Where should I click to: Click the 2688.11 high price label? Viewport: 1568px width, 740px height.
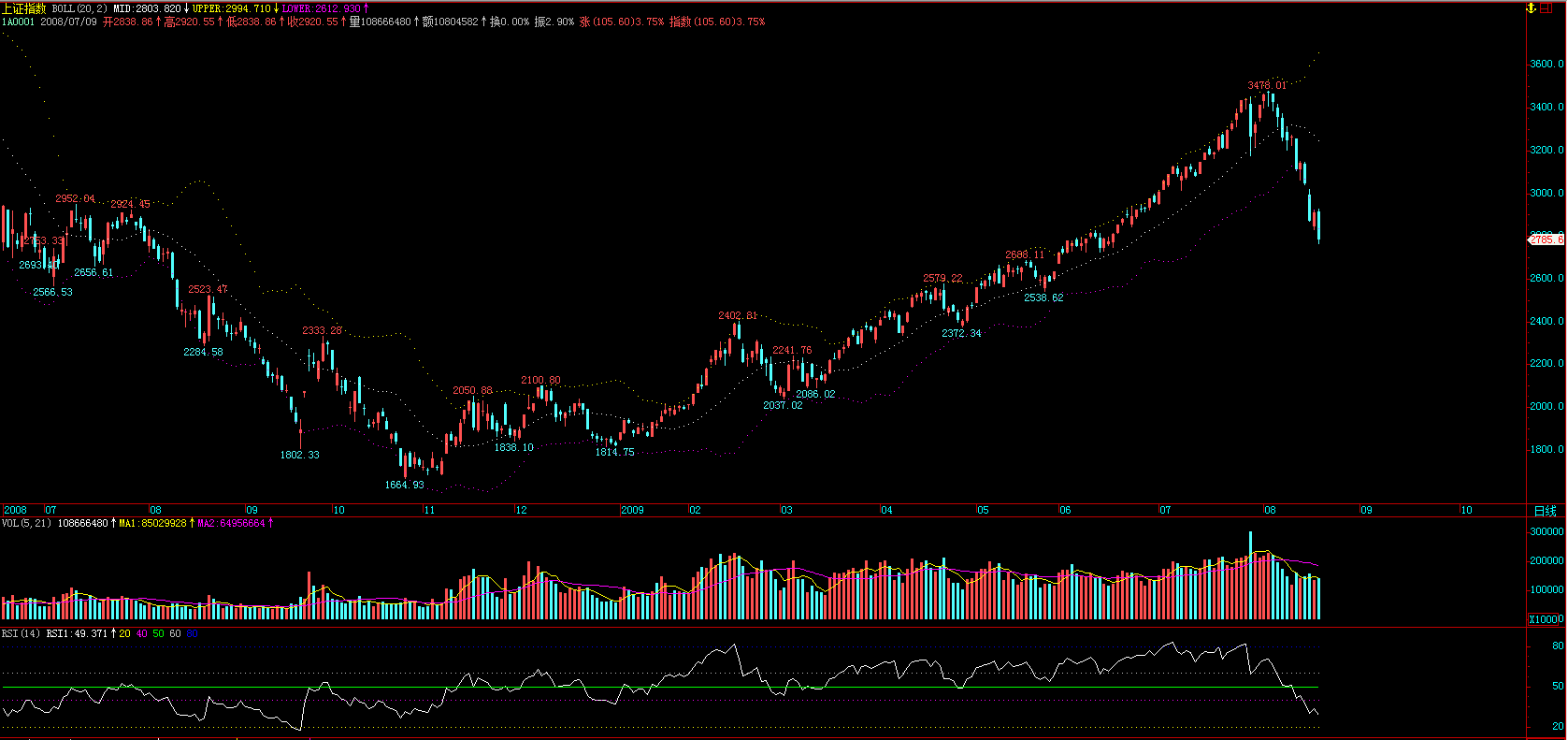(1025, 255)
